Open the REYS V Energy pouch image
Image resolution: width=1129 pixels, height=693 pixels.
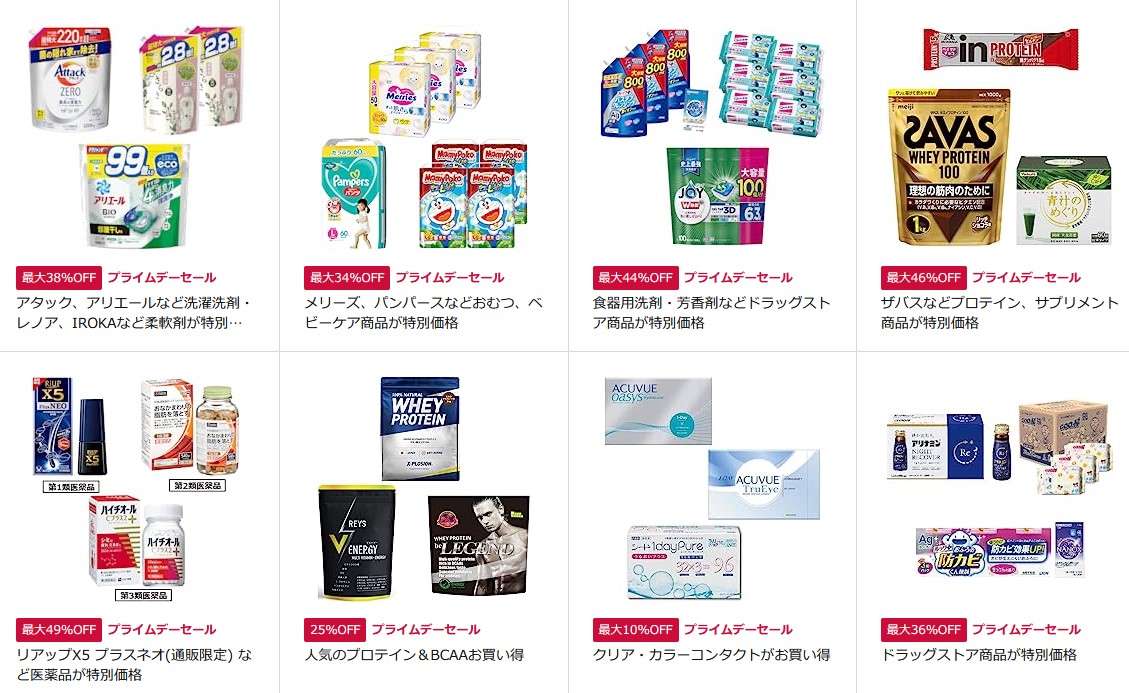pyautogui.click(x=357, y=542)
